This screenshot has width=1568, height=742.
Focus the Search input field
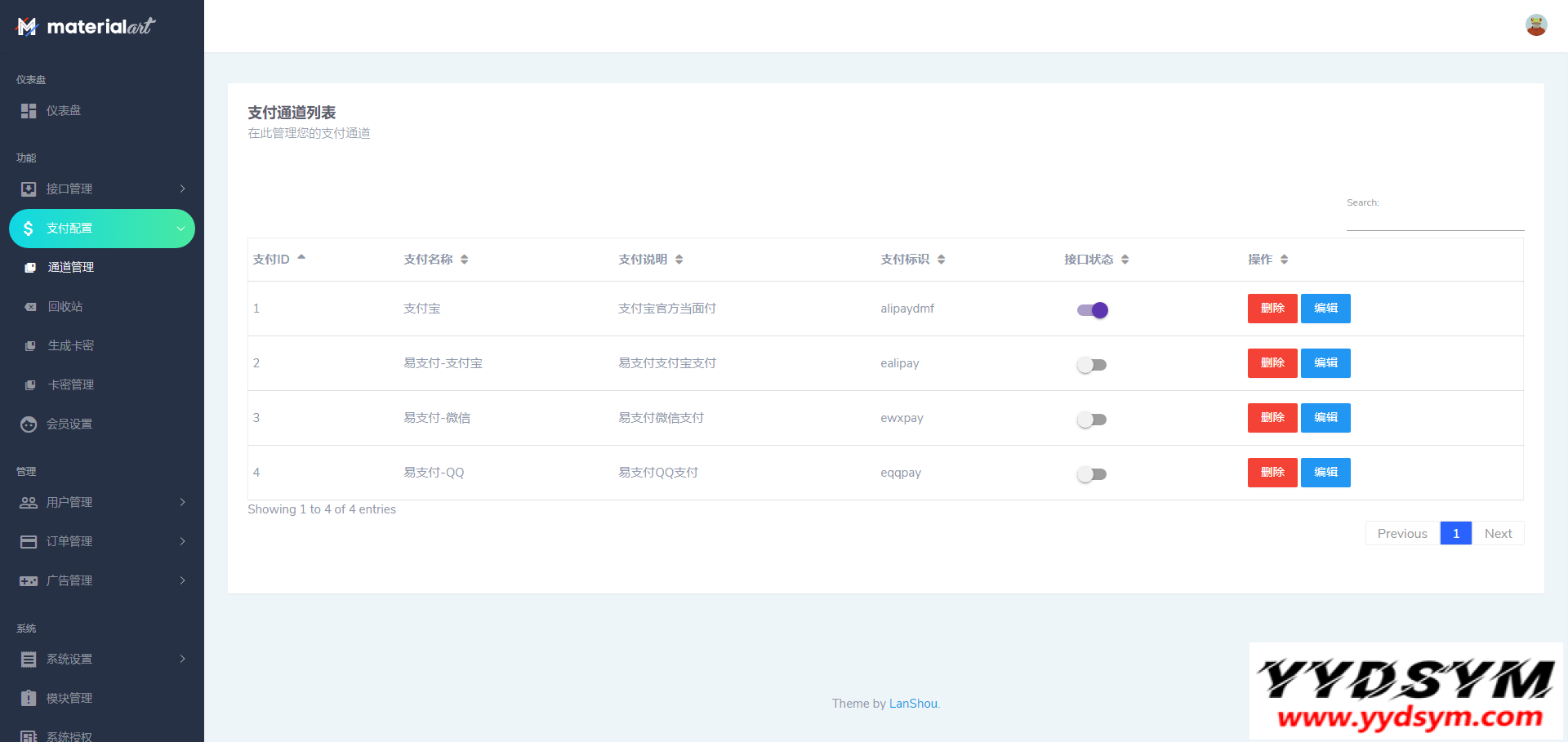1434,220
